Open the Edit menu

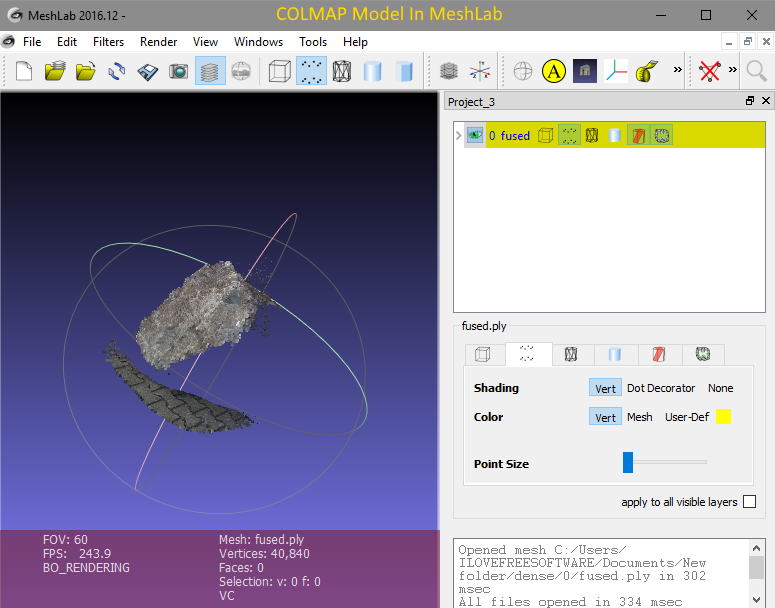coord(67,42)
